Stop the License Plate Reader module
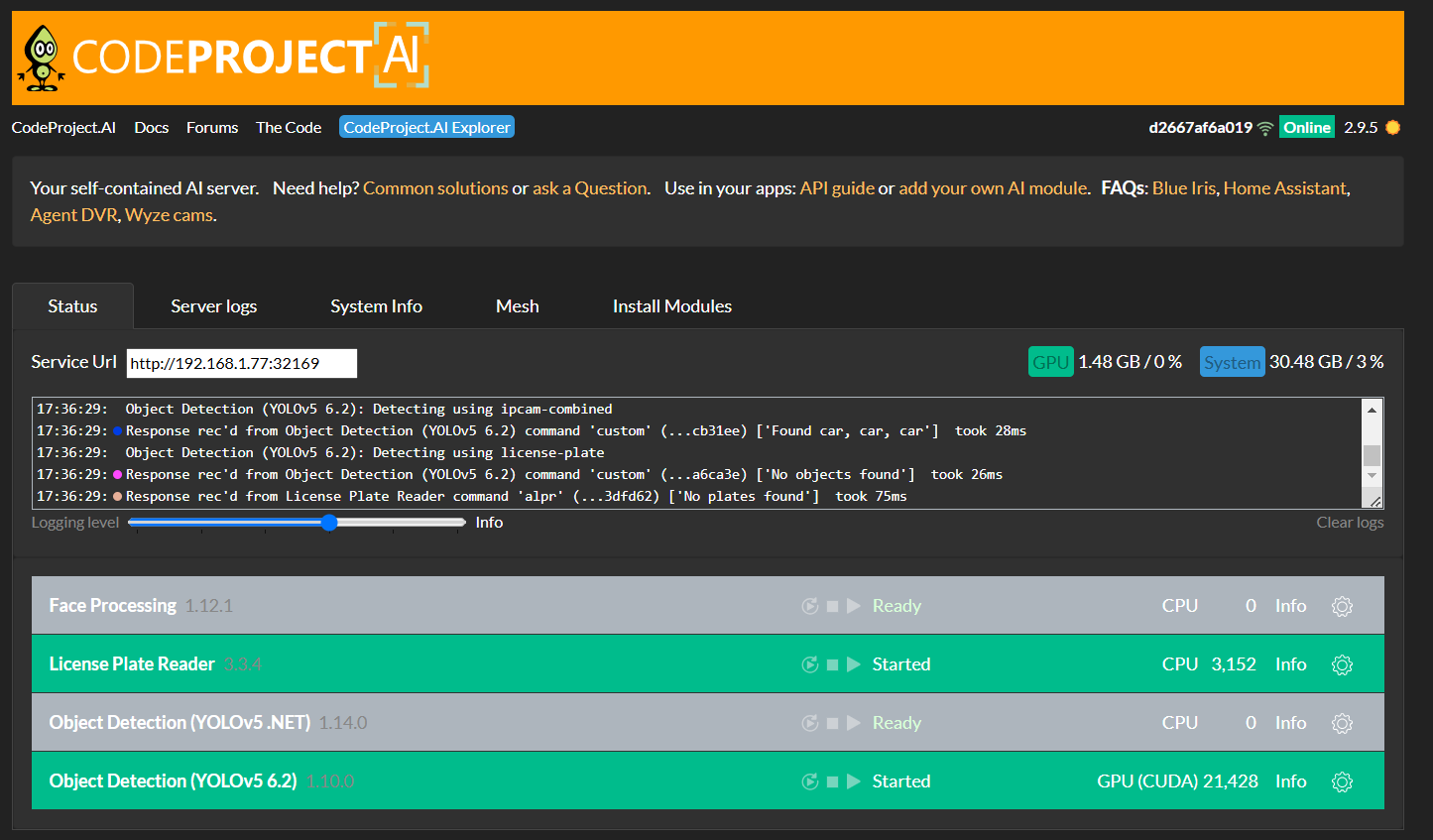This screenshot has width=1433, height=840. click(833, 664)
